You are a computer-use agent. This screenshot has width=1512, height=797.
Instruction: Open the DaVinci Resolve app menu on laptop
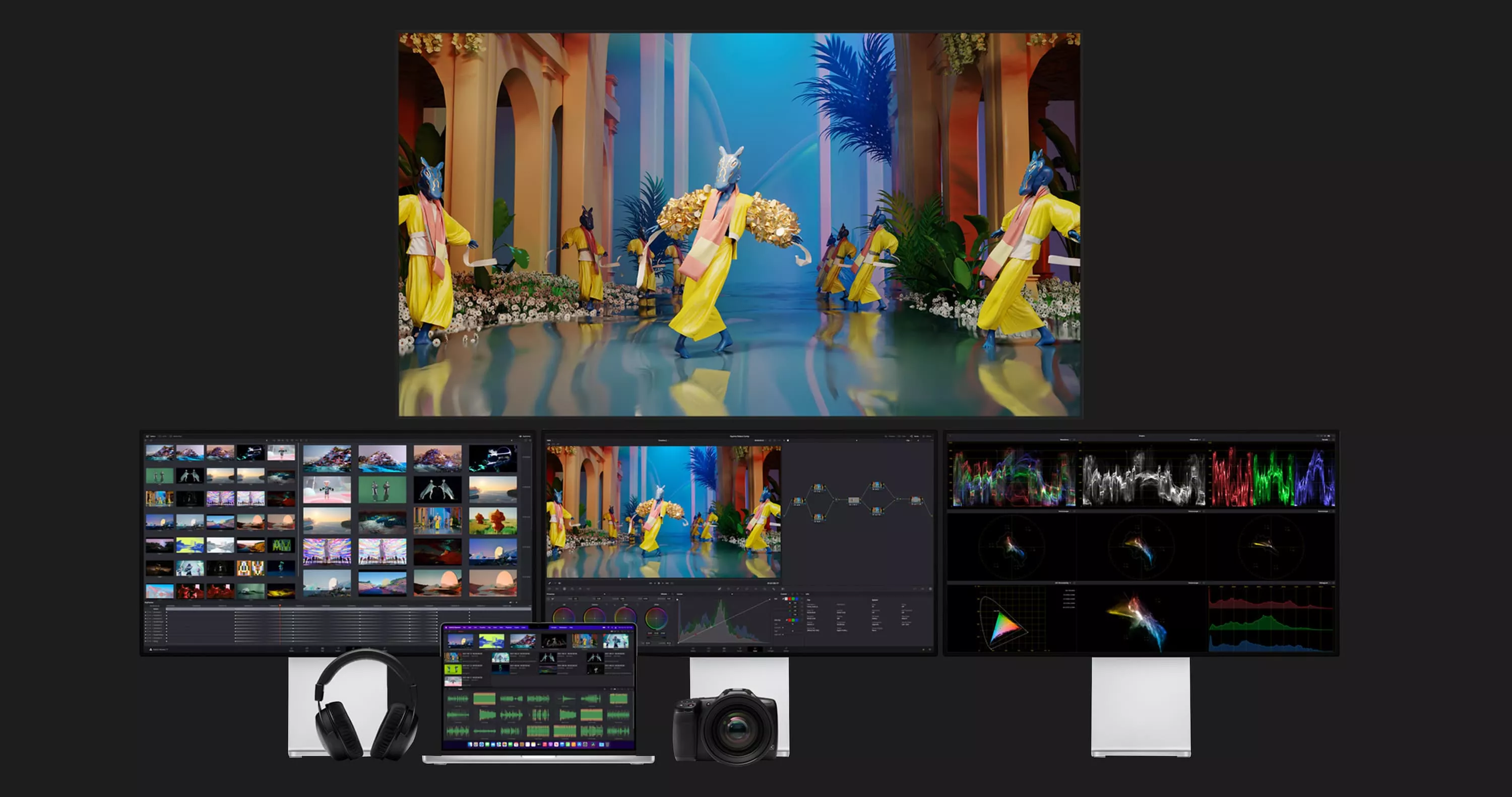point(455,628)
